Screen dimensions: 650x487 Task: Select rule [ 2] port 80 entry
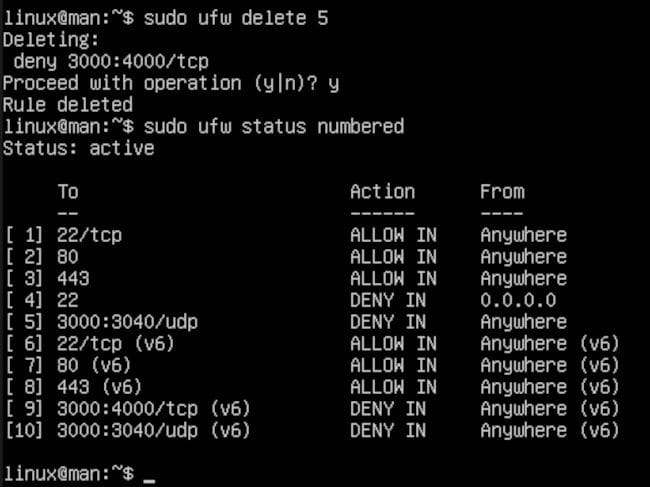tap(286, 257)
